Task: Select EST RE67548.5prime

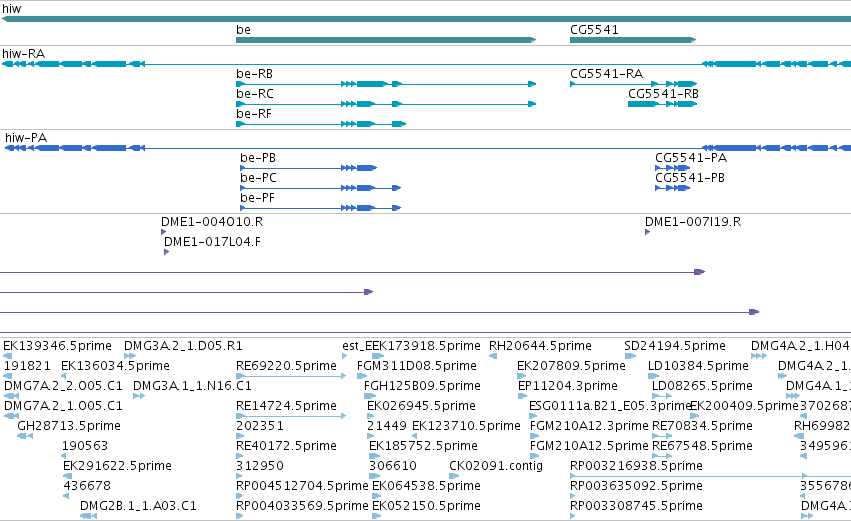Action: click(x=702, y=447)
